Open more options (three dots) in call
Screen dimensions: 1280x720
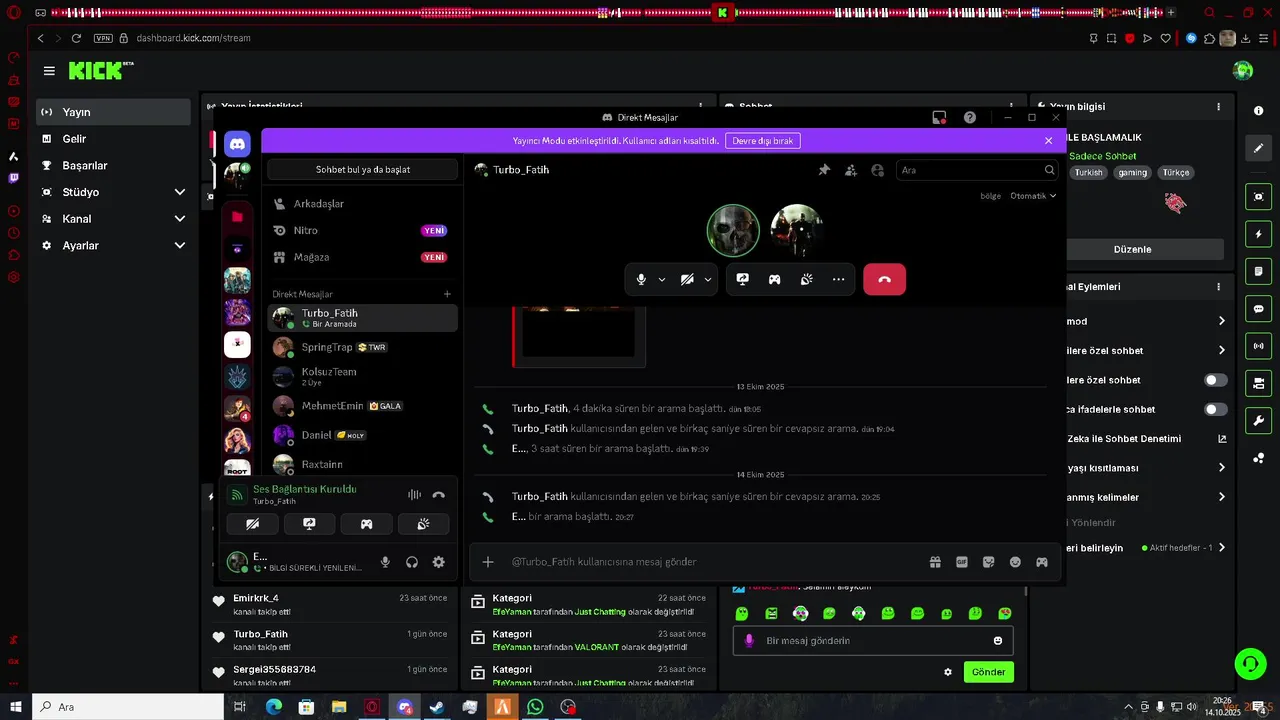click(x=838, y=280)
